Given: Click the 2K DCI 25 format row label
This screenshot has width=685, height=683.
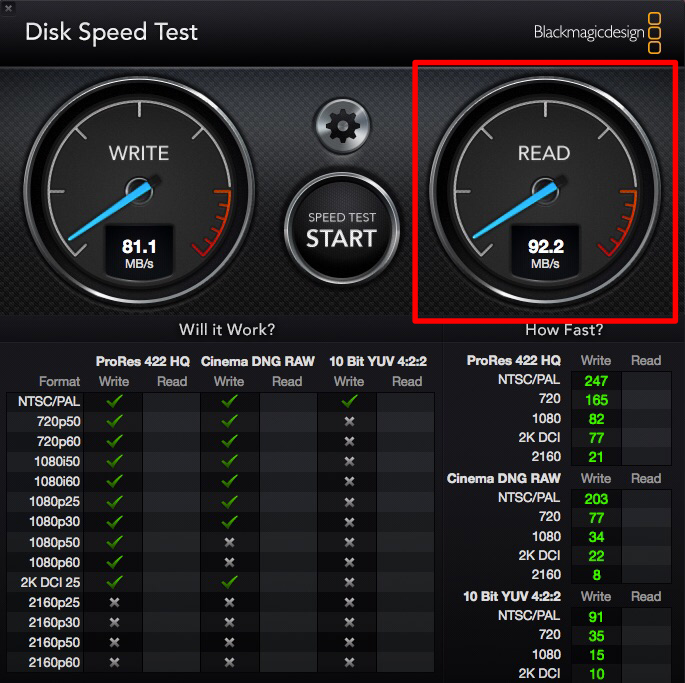Looking at the screenshot, I should pos(50,582).
